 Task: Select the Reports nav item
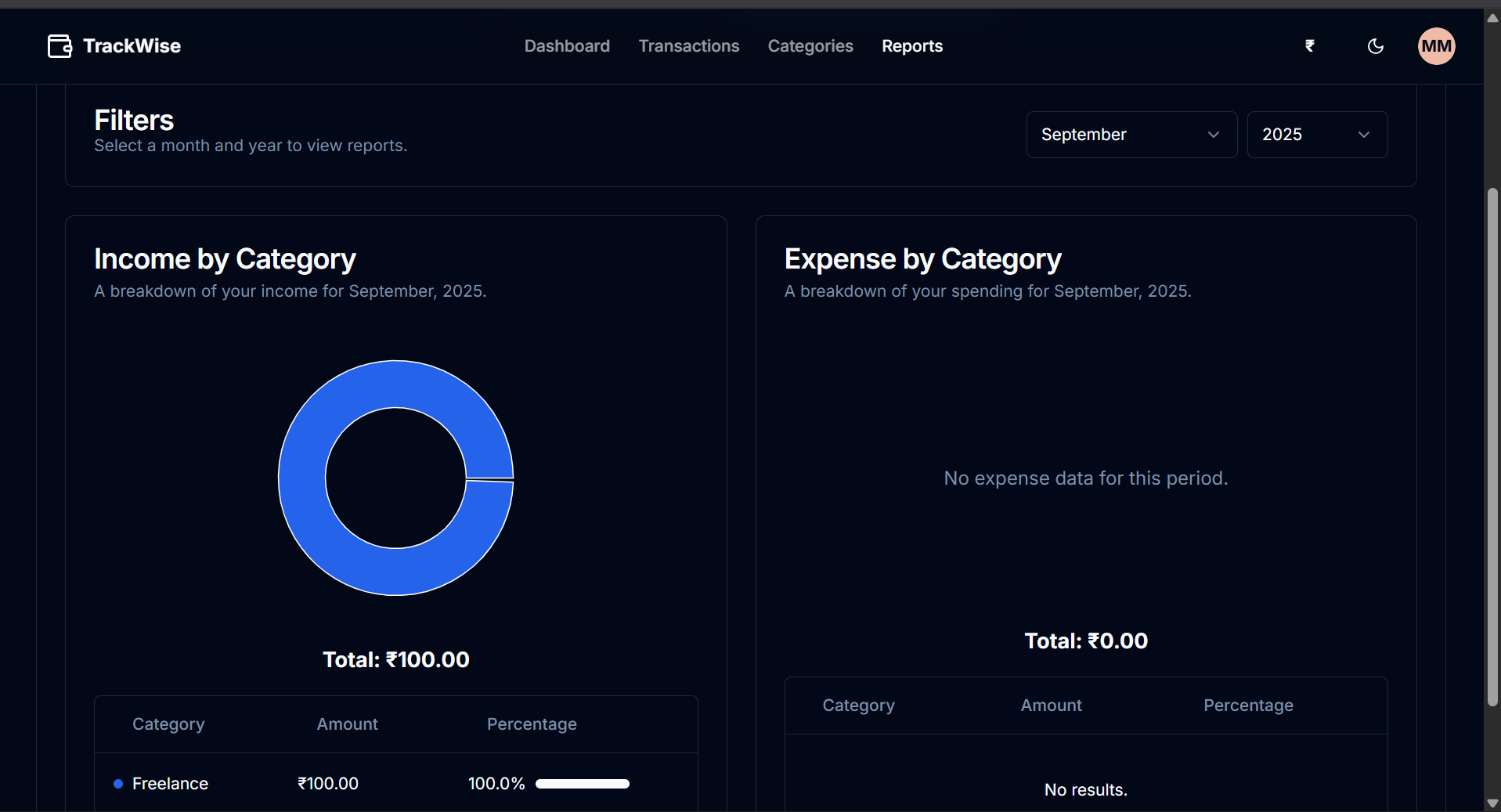tap(911, 46)
